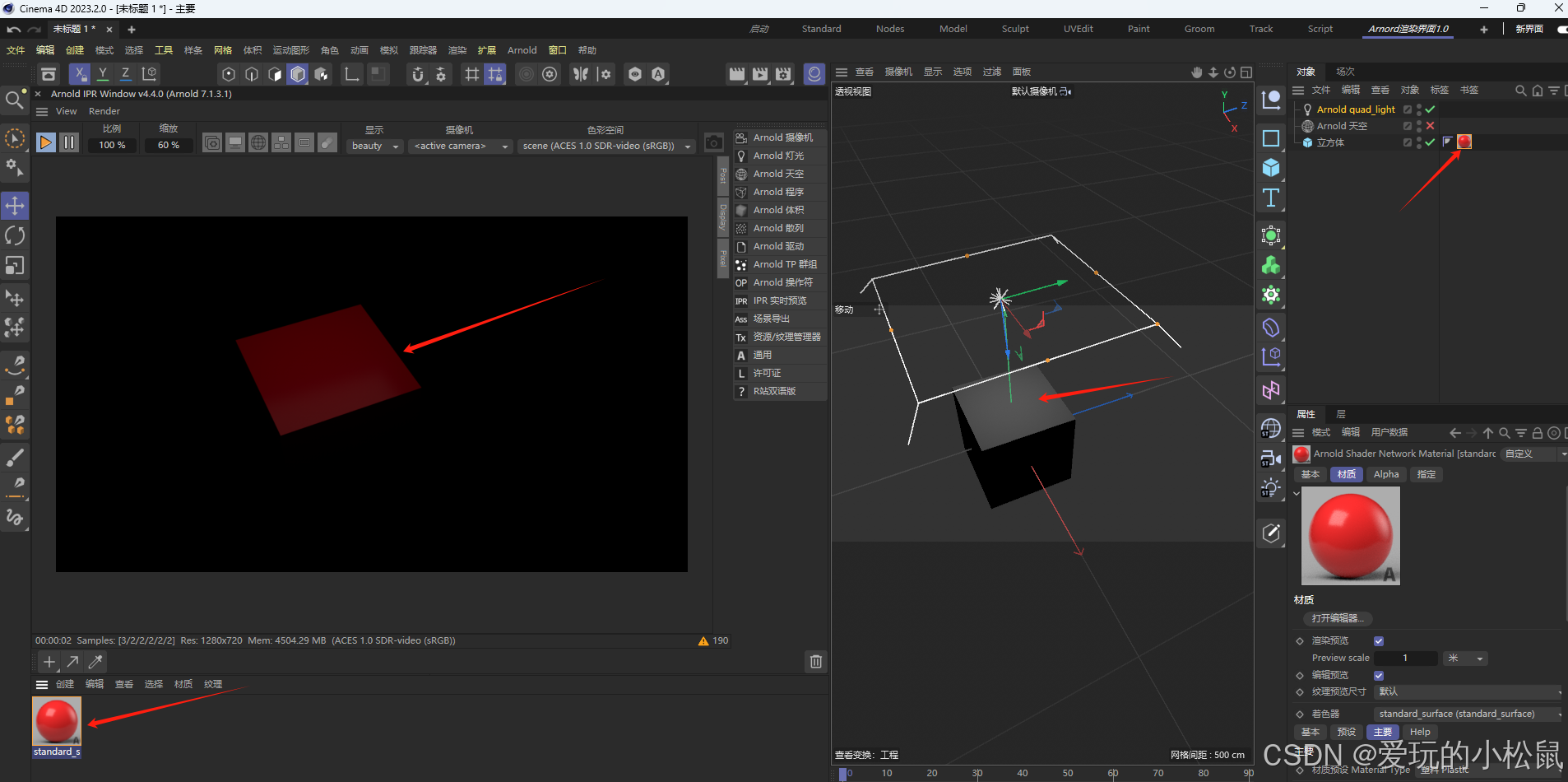Toggle Arnold 天空 red X enable state
This screenshot has width=1568, height=782.
(x=1430, y=126)
